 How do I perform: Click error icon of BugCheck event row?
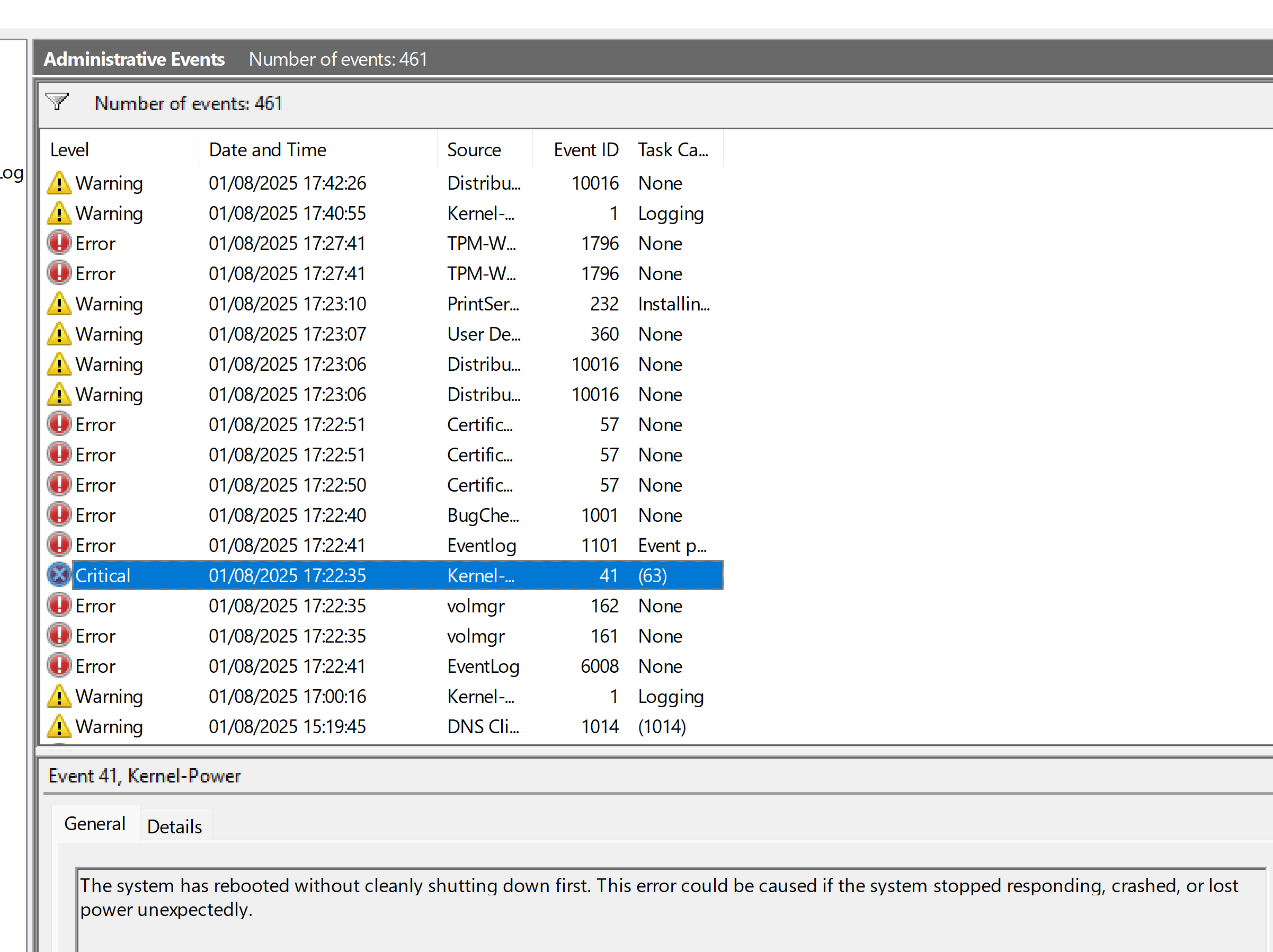click(59, 514)
